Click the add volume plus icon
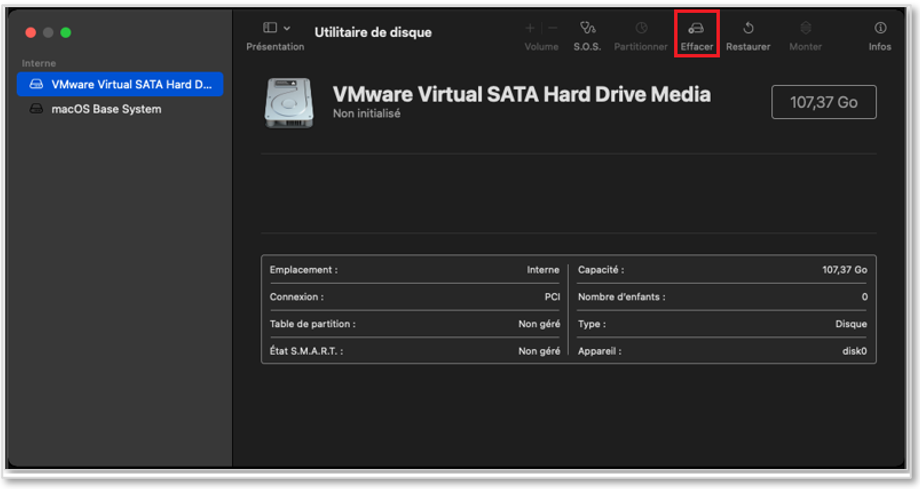920x489 pixels. pos(530,28)
